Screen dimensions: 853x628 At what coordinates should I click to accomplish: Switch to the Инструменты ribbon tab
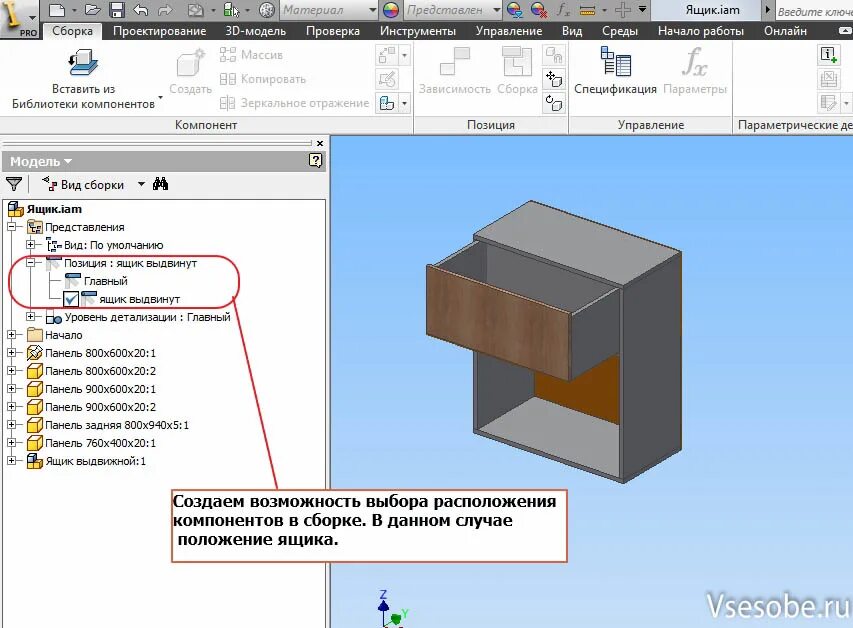point(418,31)
